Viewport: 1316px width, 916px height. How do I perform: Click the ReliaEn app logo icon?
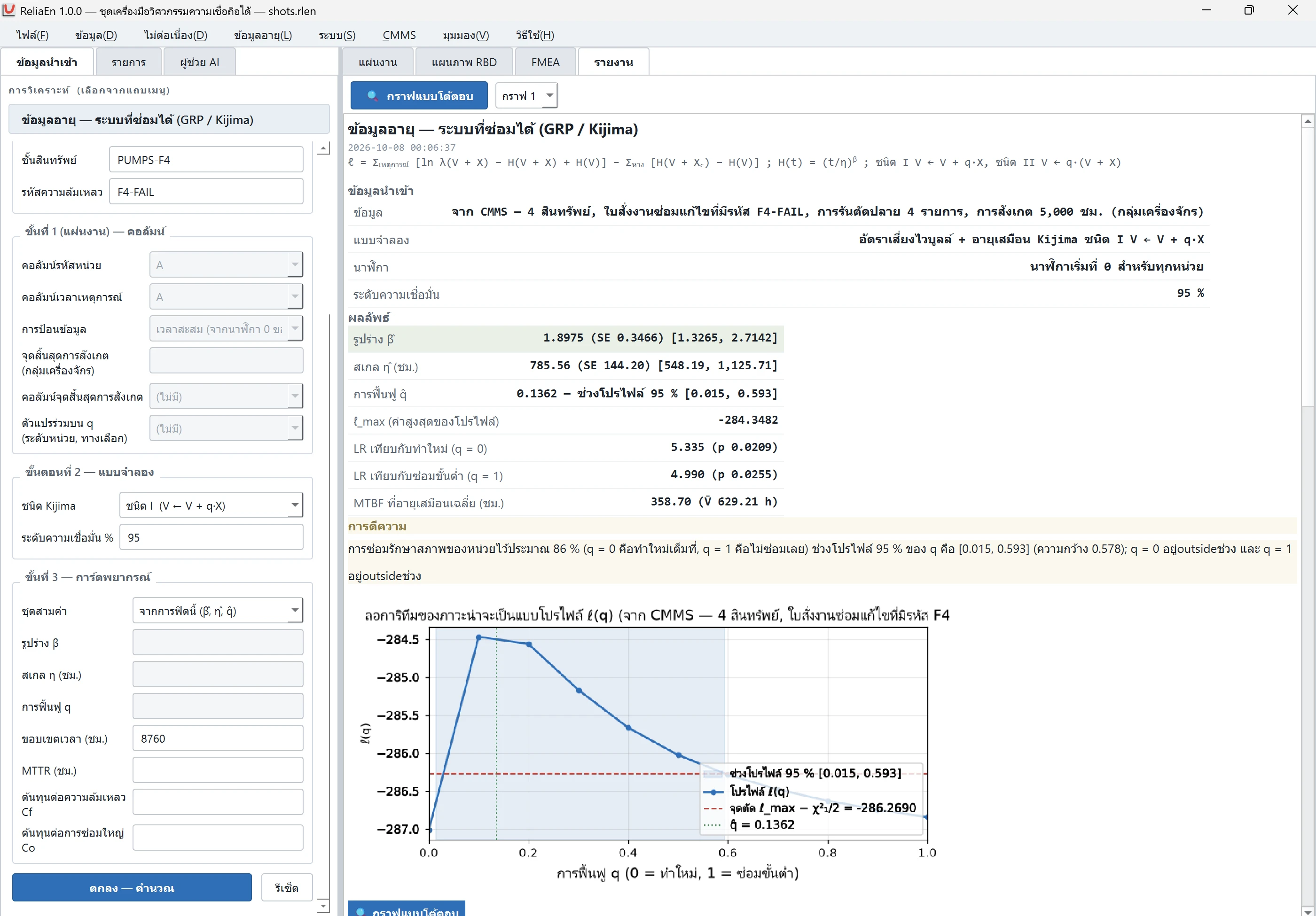pos(8,10)
